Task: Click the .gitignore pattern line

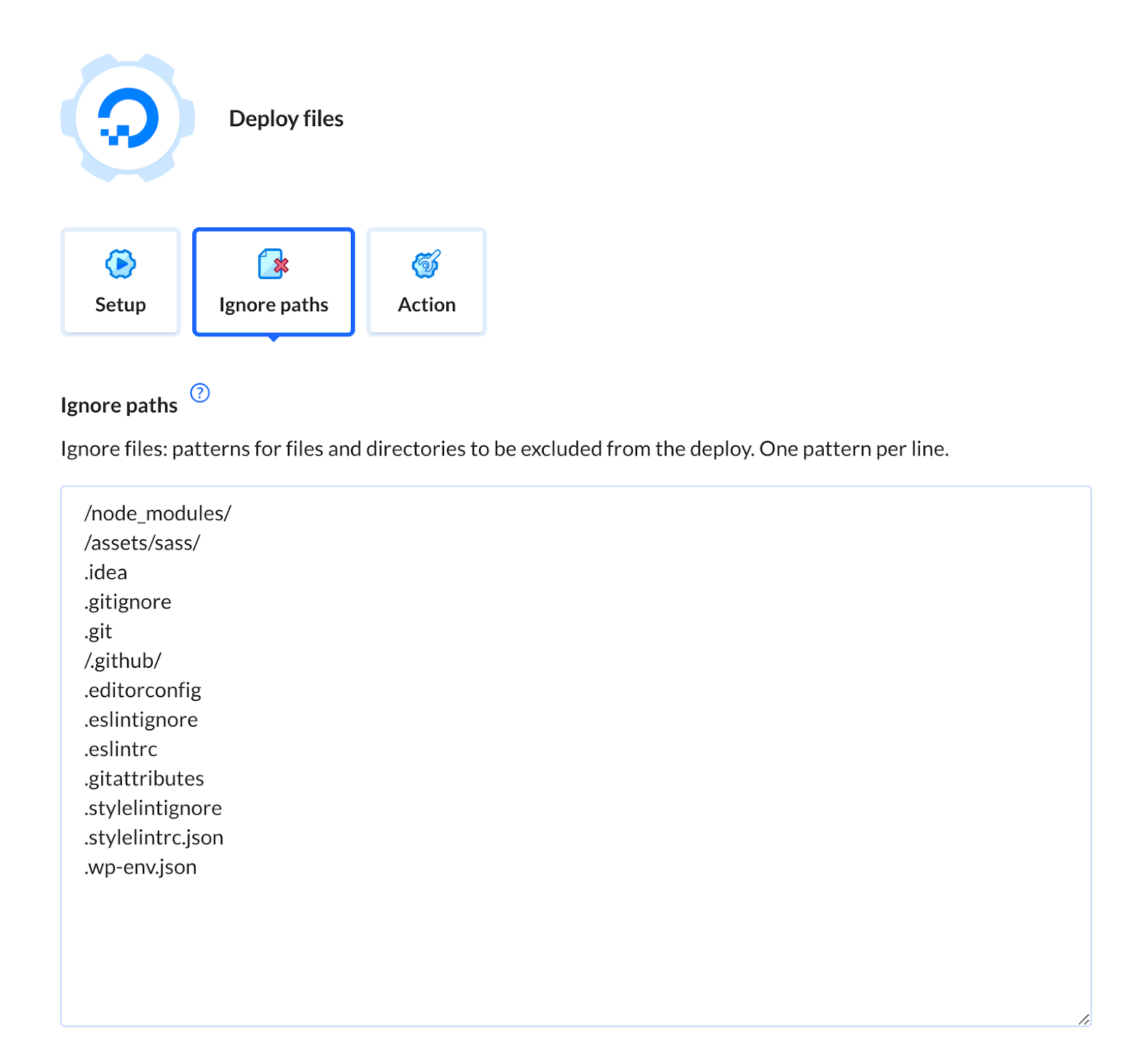Action: (128, 602)
